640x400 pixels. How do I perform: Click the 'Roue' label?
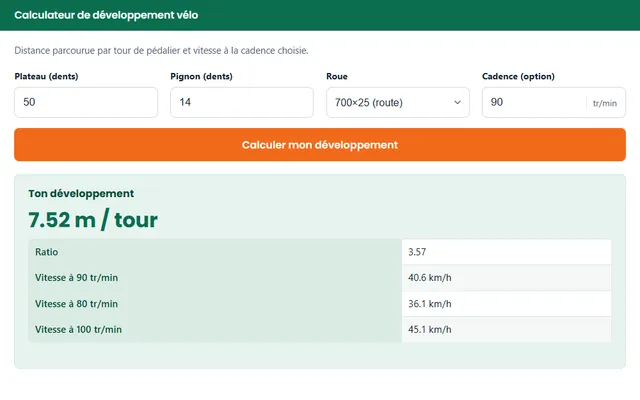[x=337, y=76]
